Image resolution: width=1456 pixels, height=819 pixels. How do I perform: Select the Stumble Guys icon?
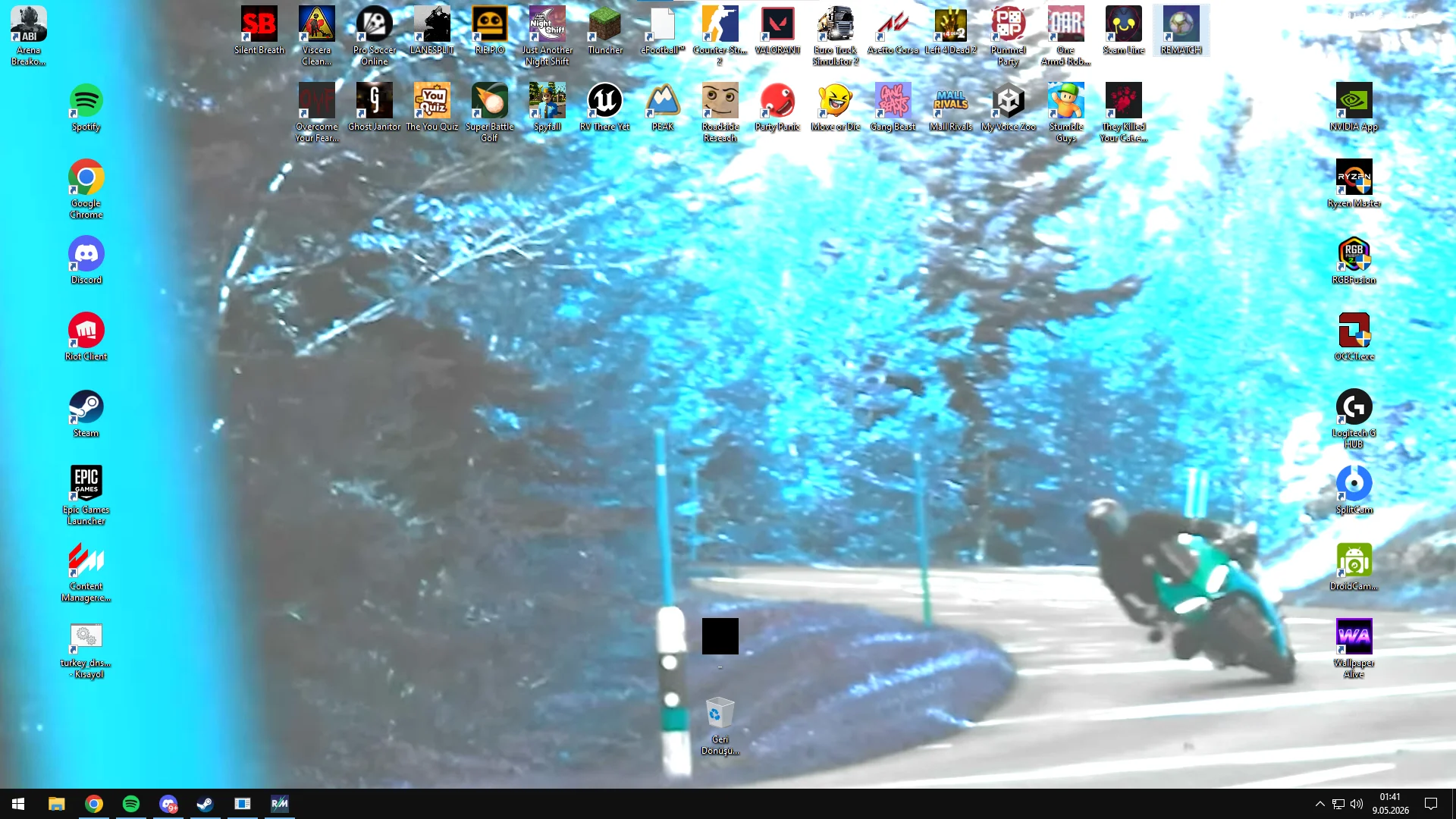point(1066,112)
